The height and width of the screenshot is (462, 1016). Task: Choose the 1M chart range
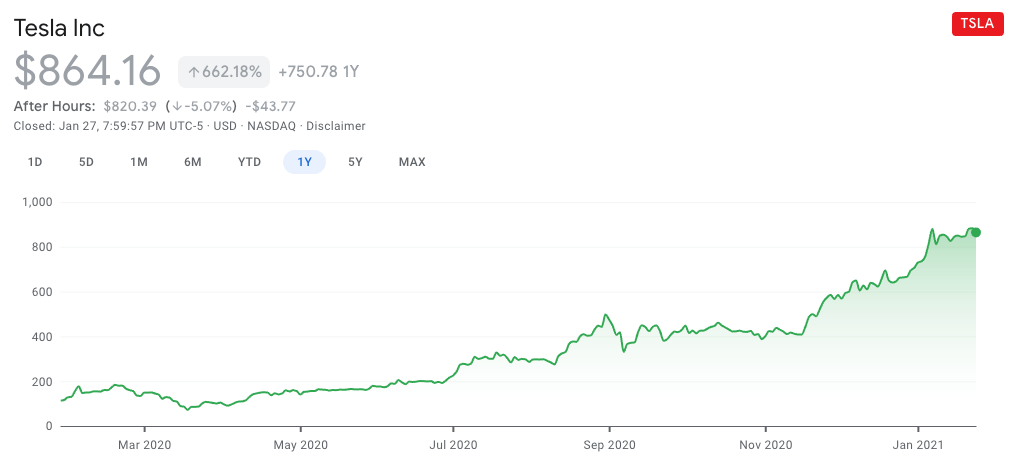(139, 162)
